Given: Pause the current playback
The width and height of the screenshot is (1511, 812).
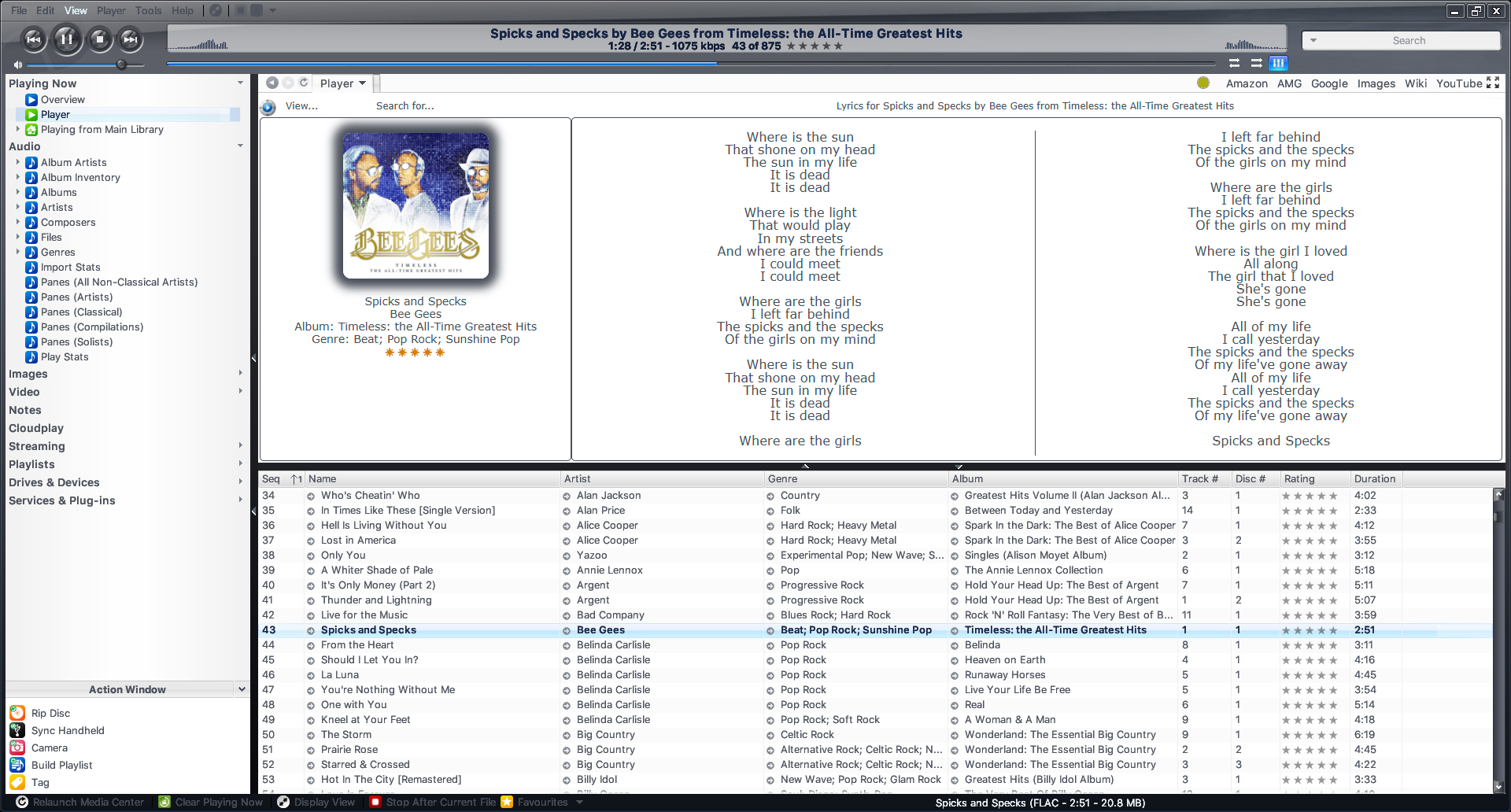Looking at the screenshot, I should pyautogui.click(x=67, y=39).
